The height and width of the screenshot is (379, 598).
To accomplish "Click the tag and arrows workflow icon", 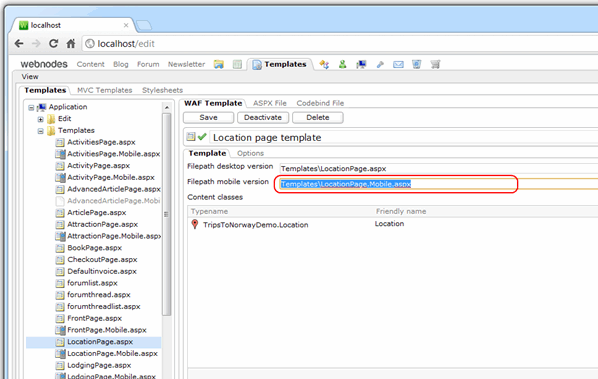I will 324,64.
